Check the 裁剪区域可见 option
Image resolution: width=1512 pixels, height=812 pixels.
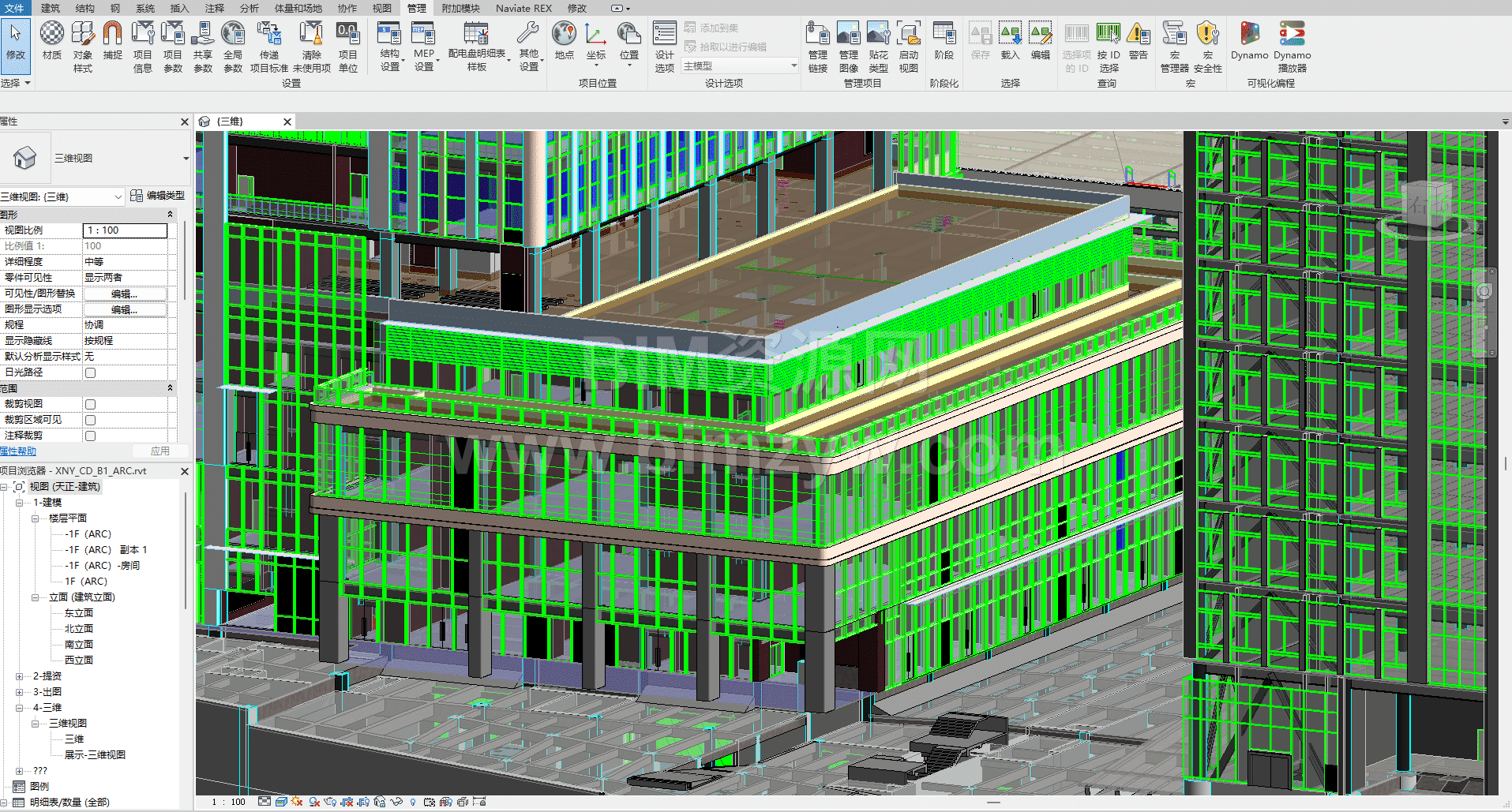click(91, 420)
